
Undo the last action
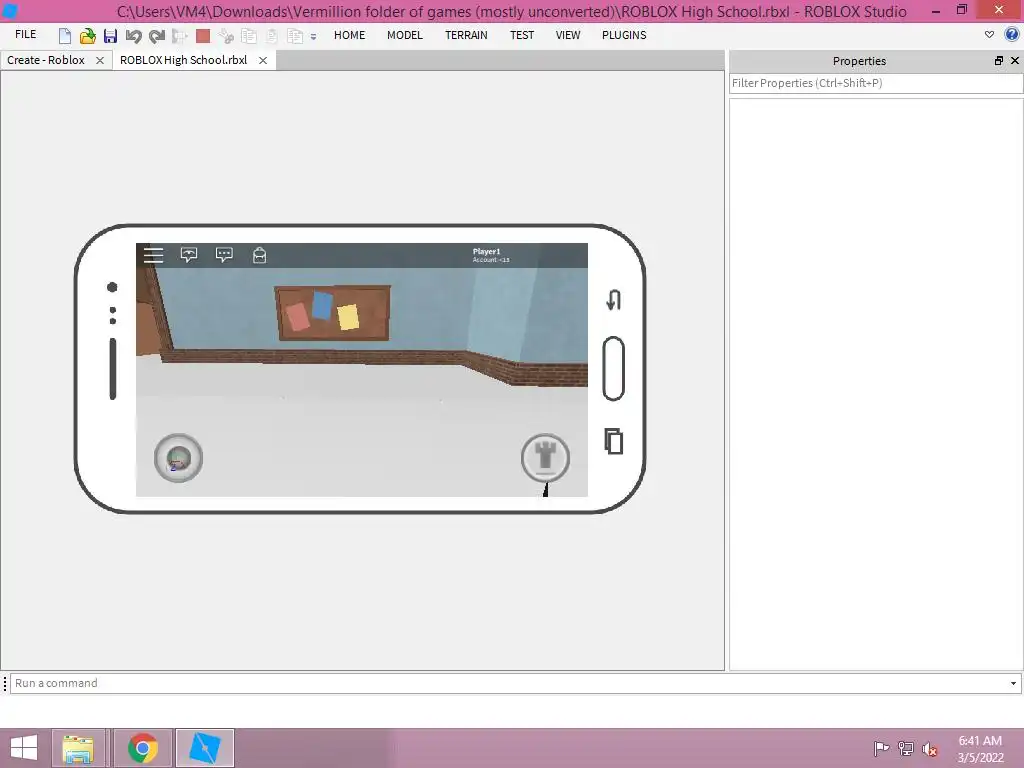pyautogui.click(x=133, y=36)
